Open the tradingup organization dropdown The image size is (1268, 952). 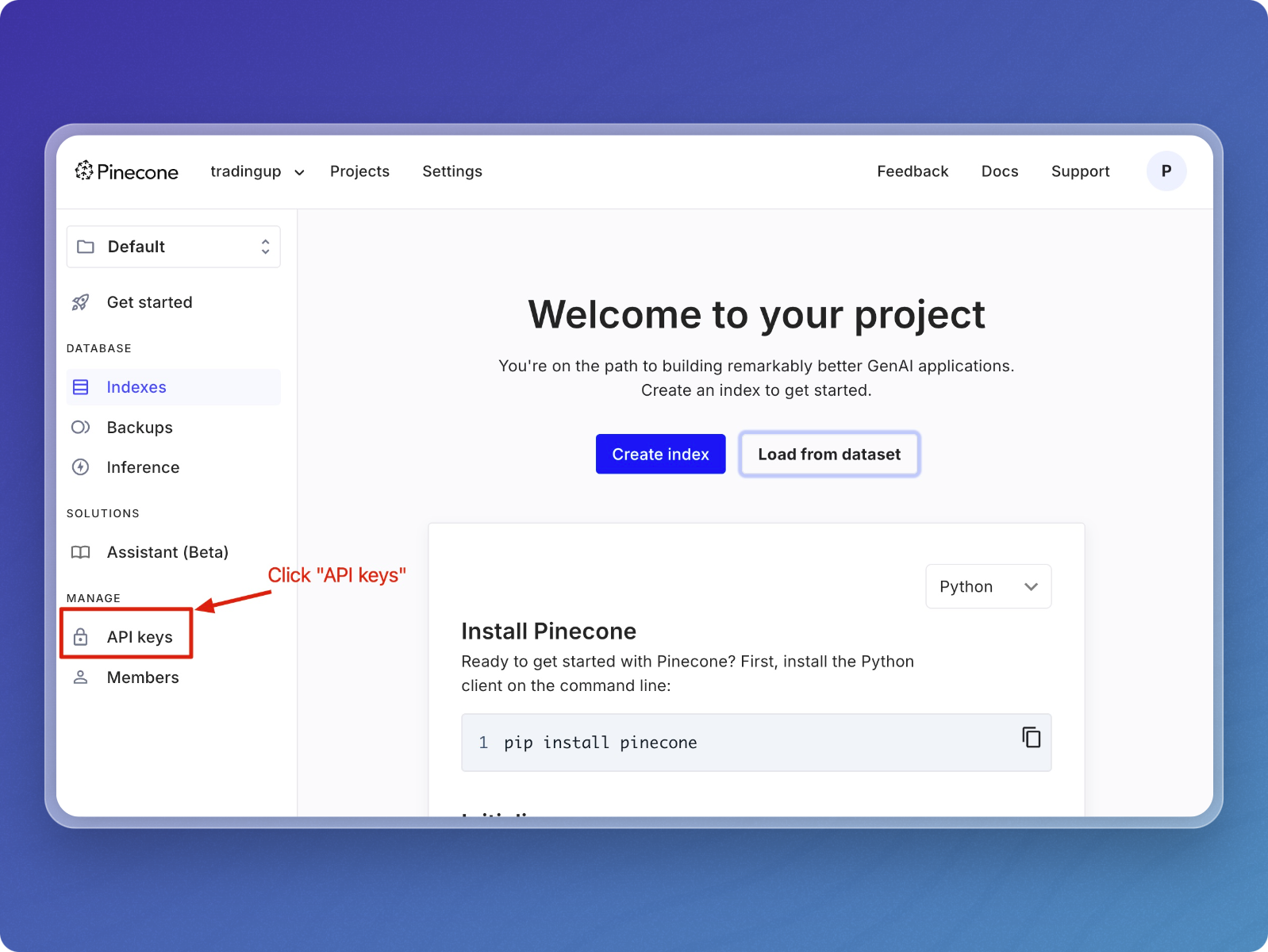(x=257, y=171)
